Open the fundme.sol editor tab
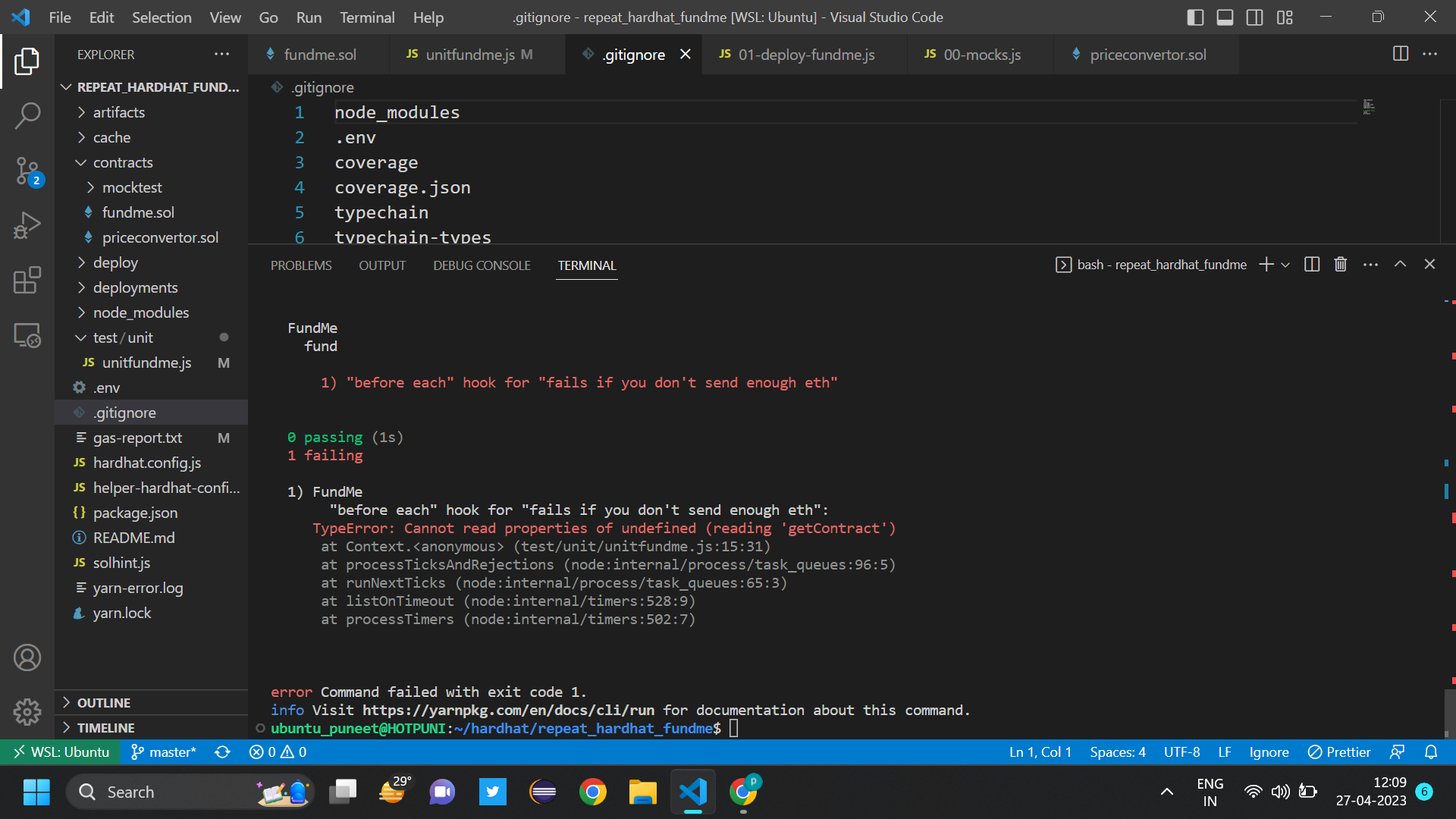1456x819 pixels. (x=319, y=54)
